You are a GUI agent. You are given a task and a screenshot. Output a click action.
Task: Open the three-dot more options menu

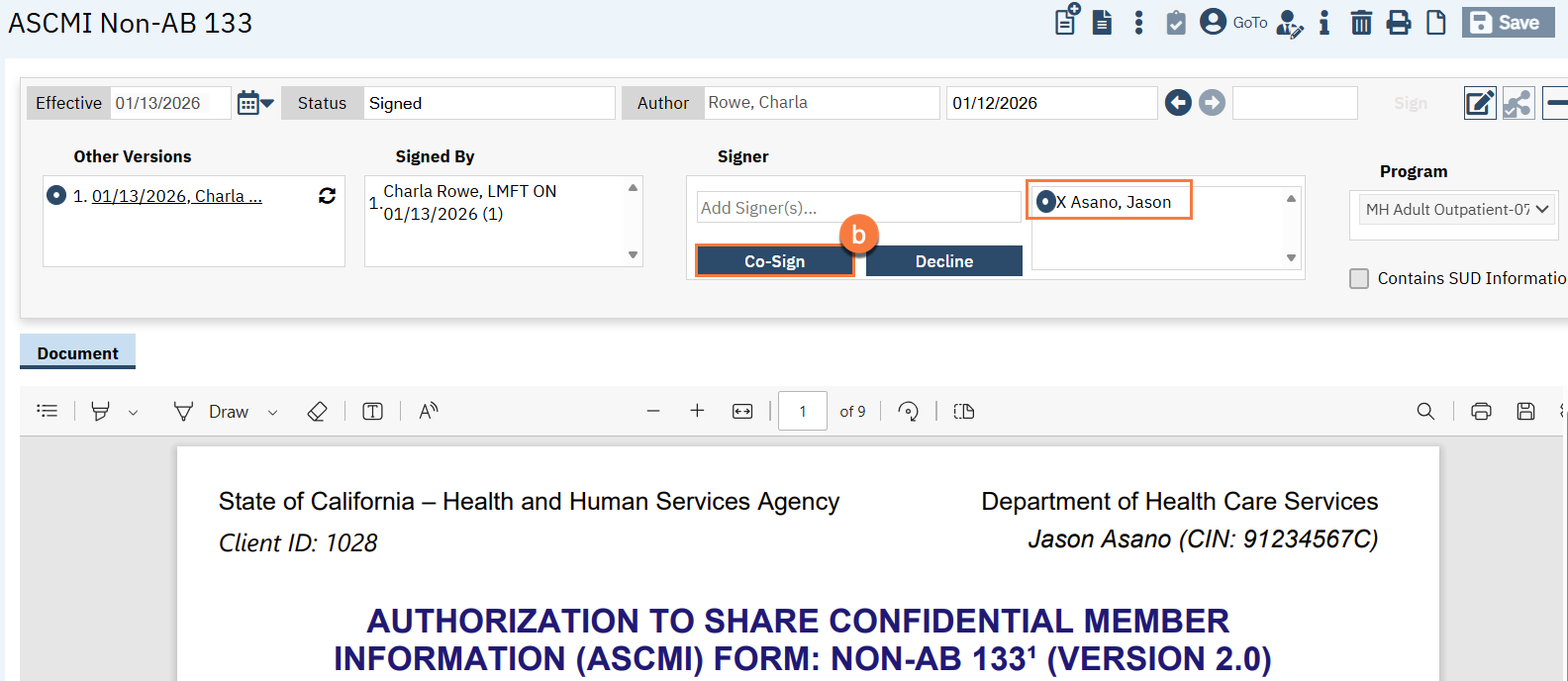(x=1138, y=23)
